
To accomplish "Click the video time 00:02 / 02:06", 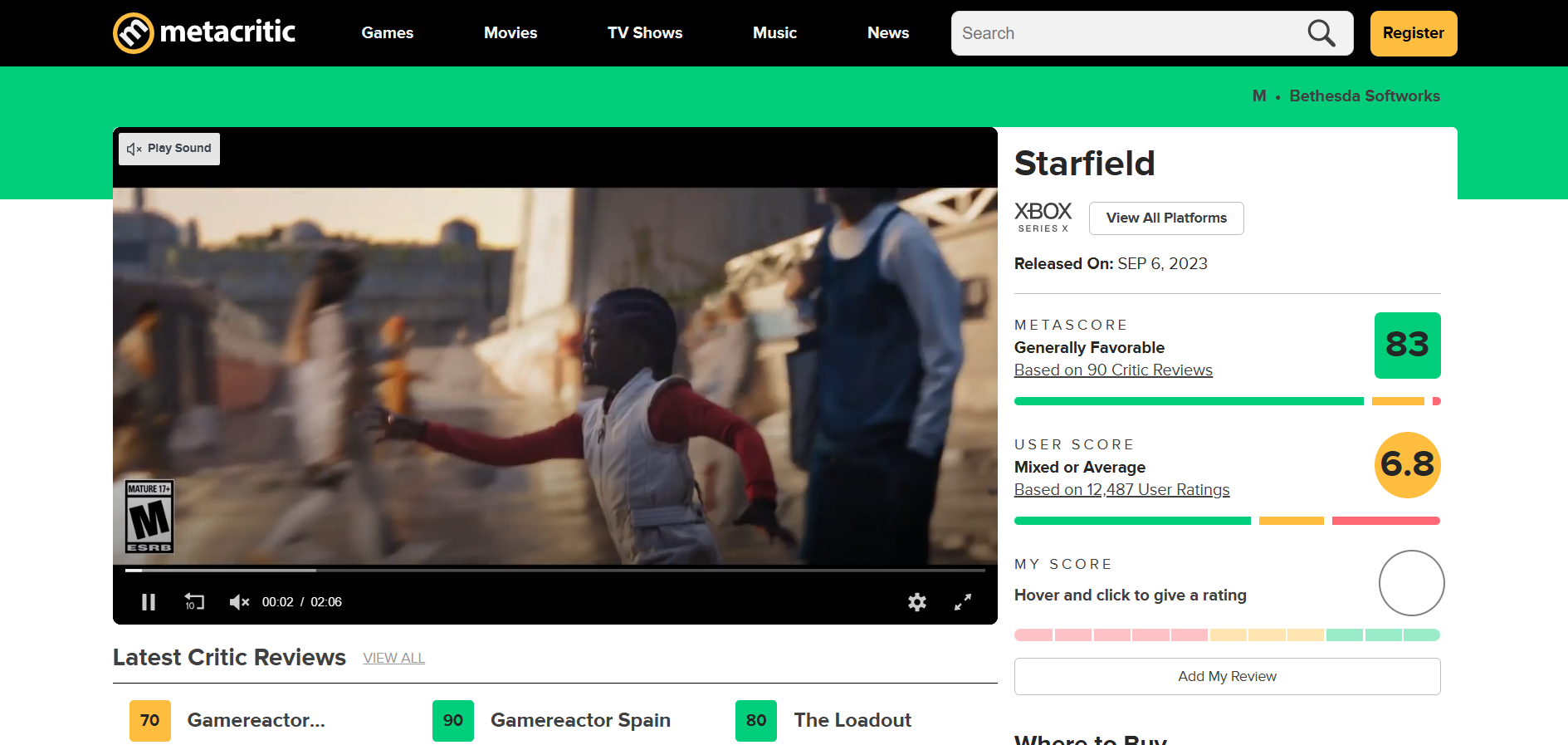I will (302, 602).
